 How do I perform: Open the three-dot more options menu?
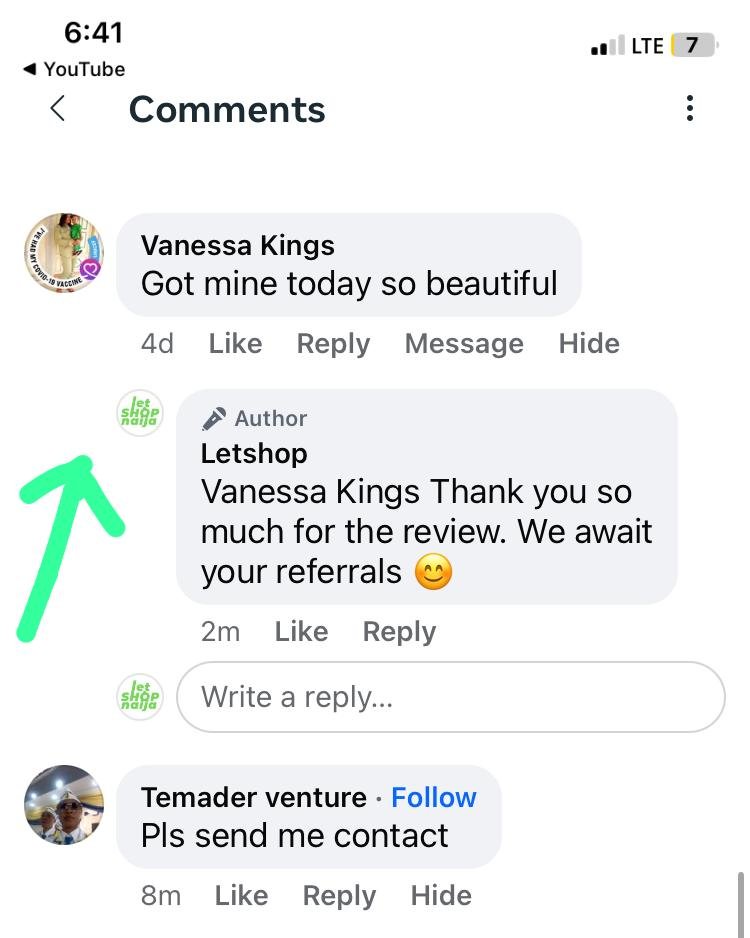pyautogui.click(x=689, y=109)
